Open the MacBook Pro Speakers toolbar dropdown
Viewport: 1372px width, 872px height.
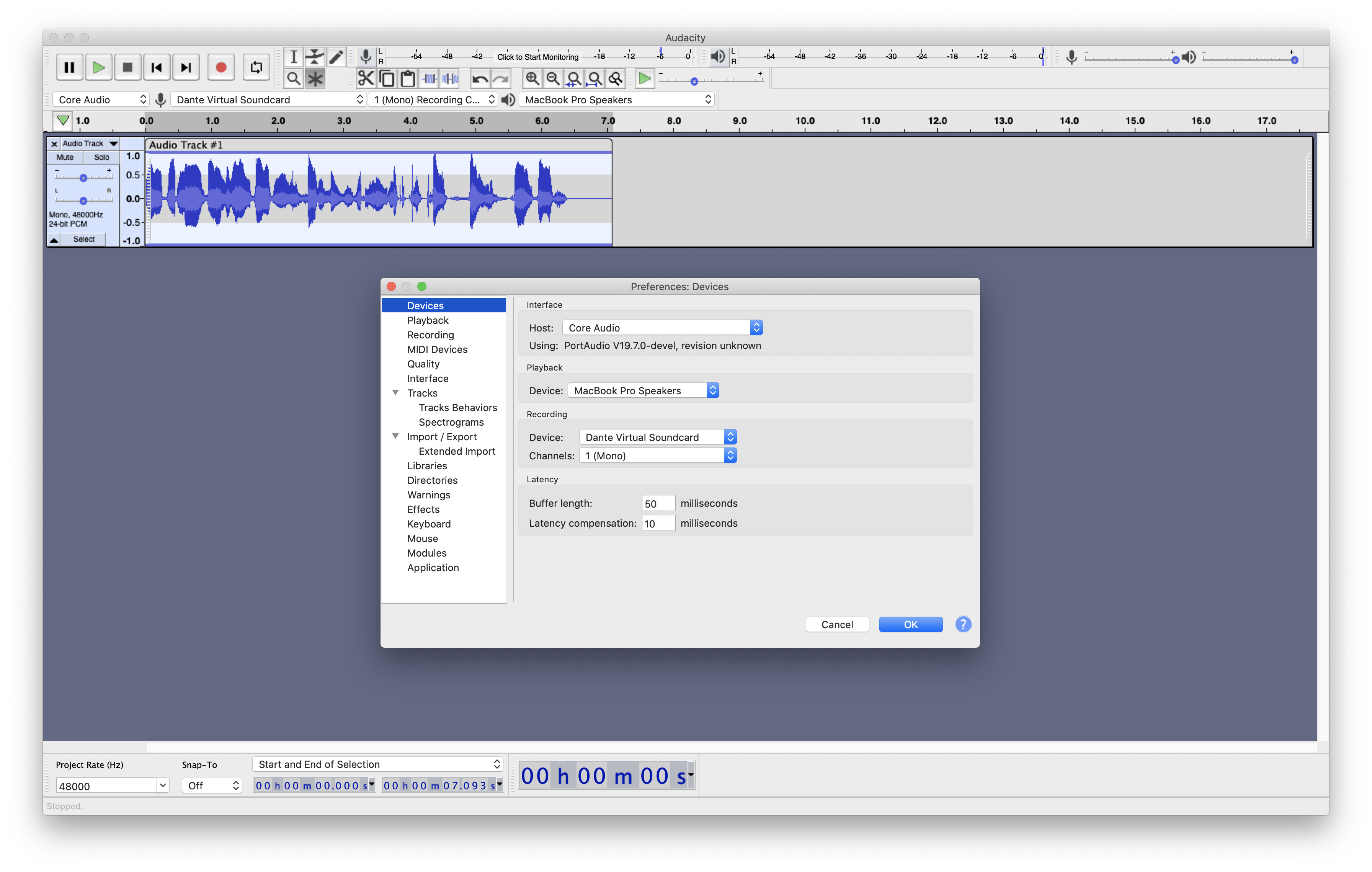click(x=616, y=100)
